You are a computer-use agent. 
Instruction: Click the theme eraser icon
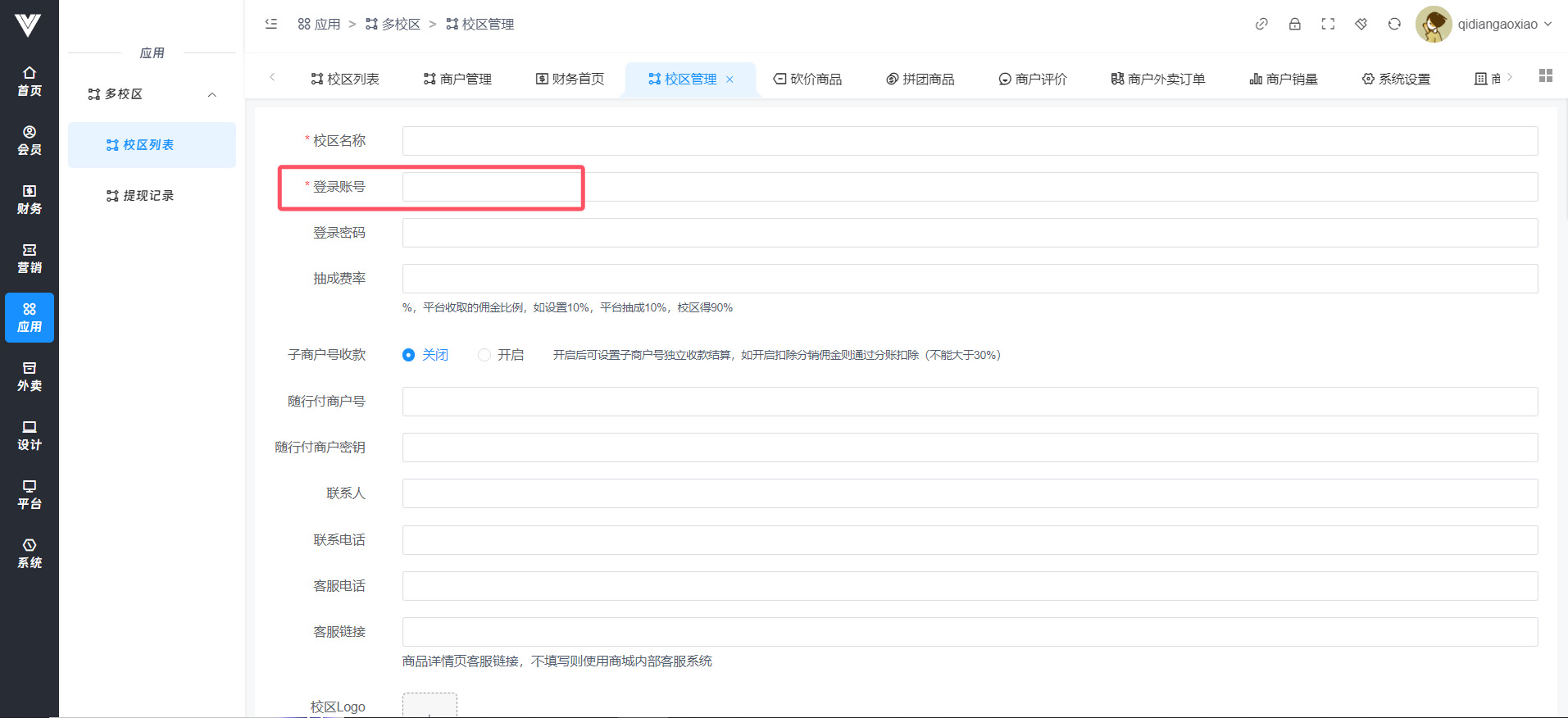pyautogui.click(x=1361, y=24)
